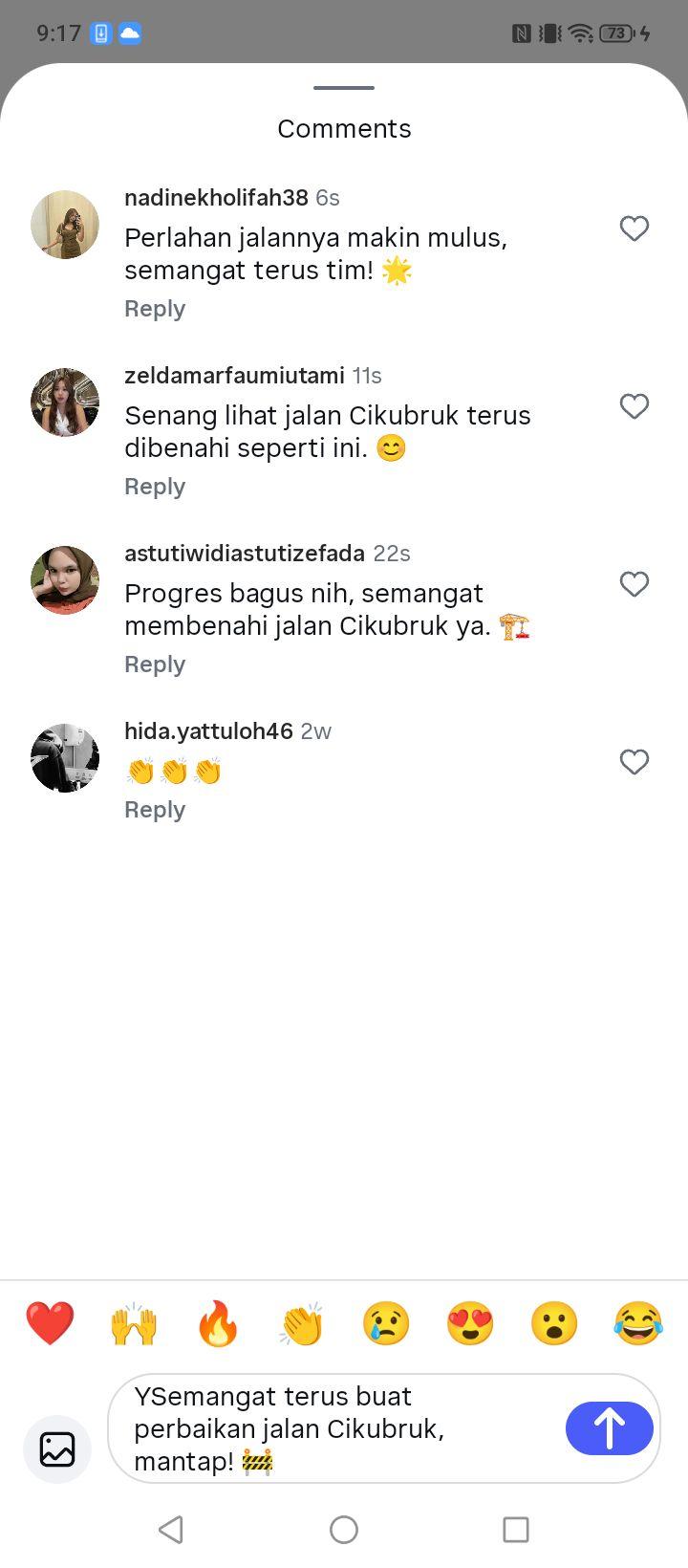Open astutiwidiastutizefada's profile picture
The width and height of the screenshot is (688, 1568).
(x=65, y=580)
